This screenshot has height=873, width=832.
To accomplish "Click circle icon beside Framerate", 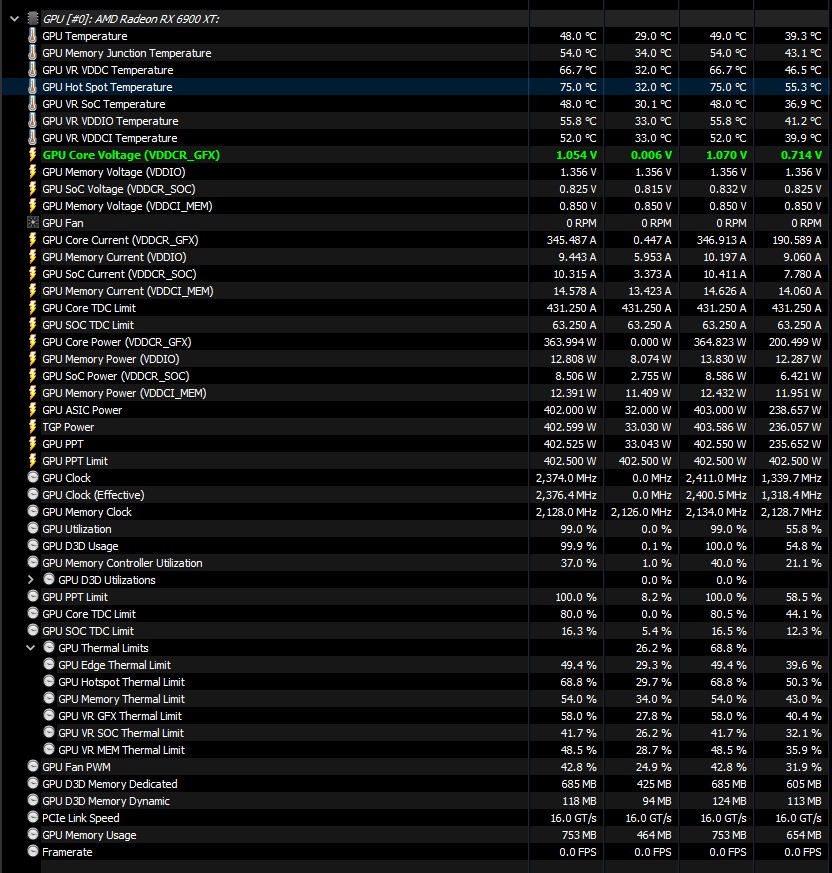I will coord(33,851).
